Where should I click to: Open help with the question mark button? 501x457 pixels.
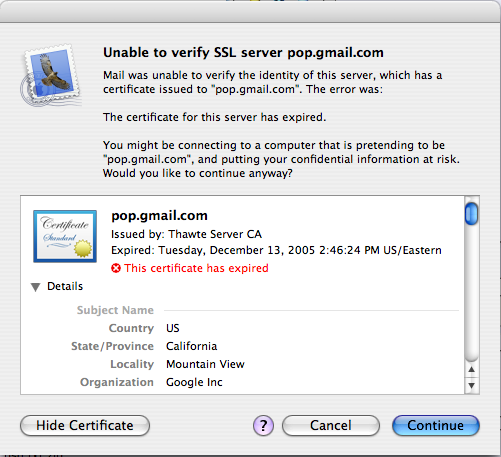pos(263,425)
